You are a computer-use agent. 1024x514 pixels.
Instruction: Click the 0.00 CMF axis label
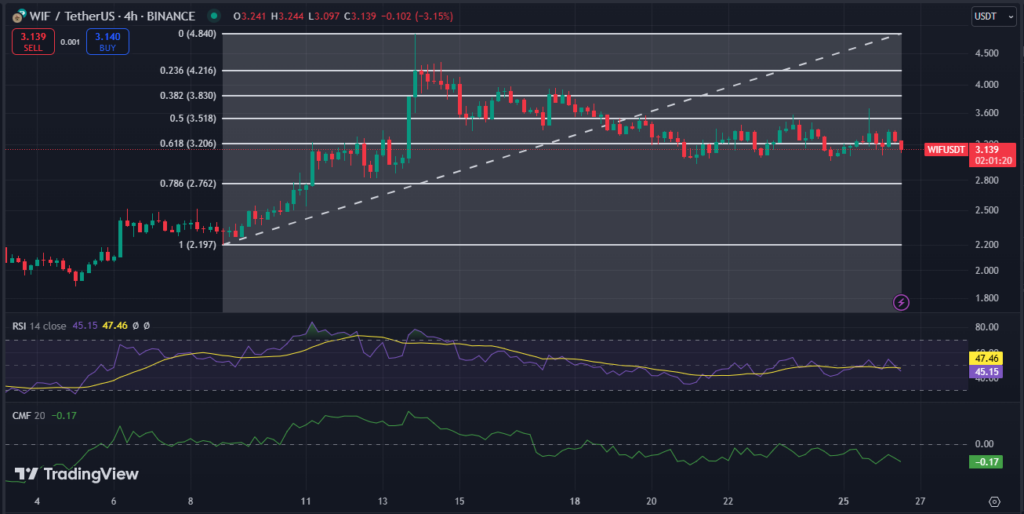click(984, 444)
